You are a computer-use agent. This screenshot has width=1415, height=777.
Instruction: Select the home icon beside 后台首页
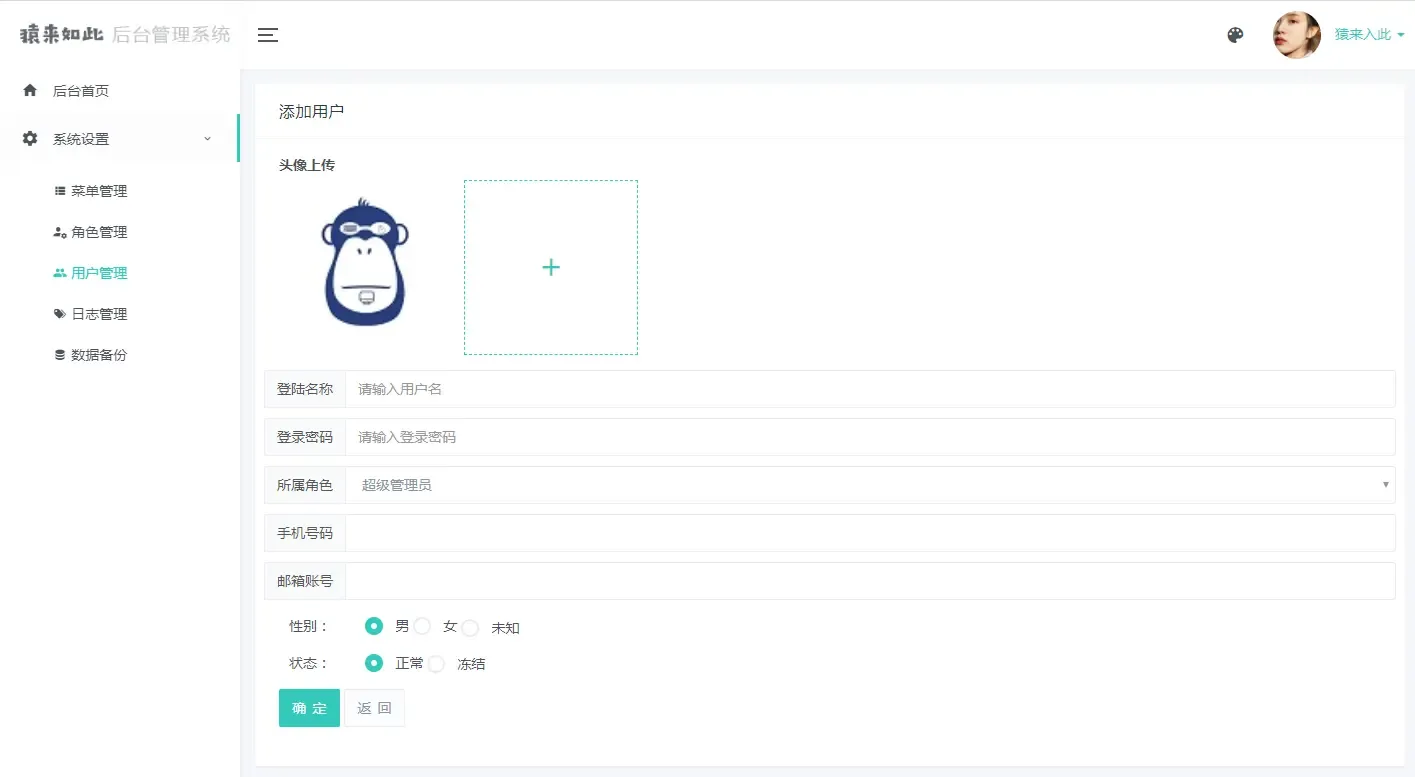31,90
